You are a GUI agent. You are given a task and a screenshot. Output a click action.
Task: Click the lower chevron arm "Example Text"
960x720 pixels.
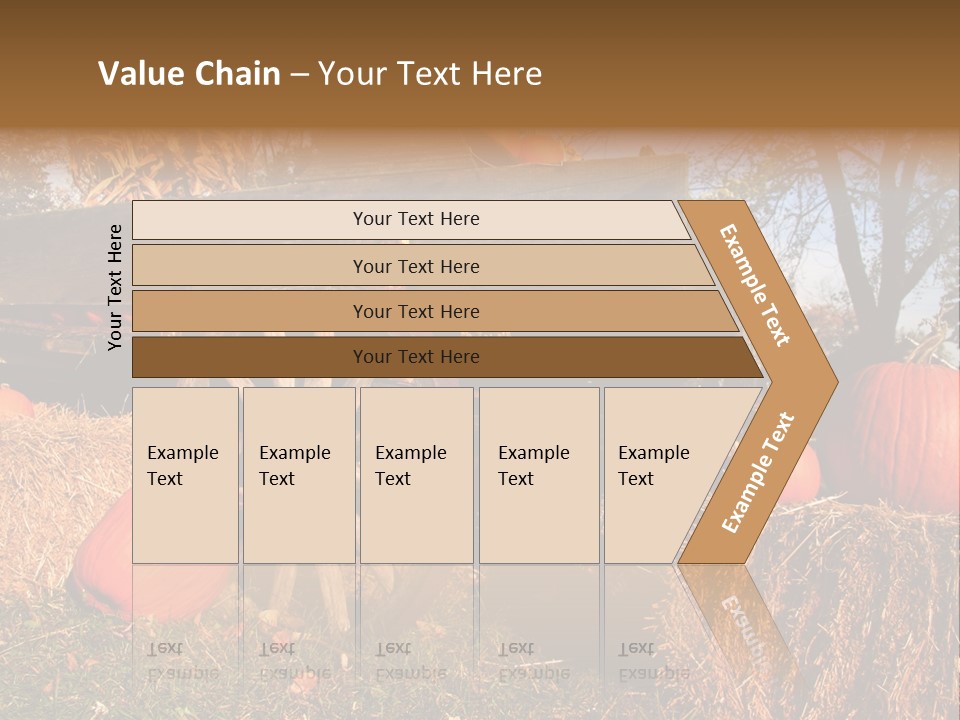point(758,472)
